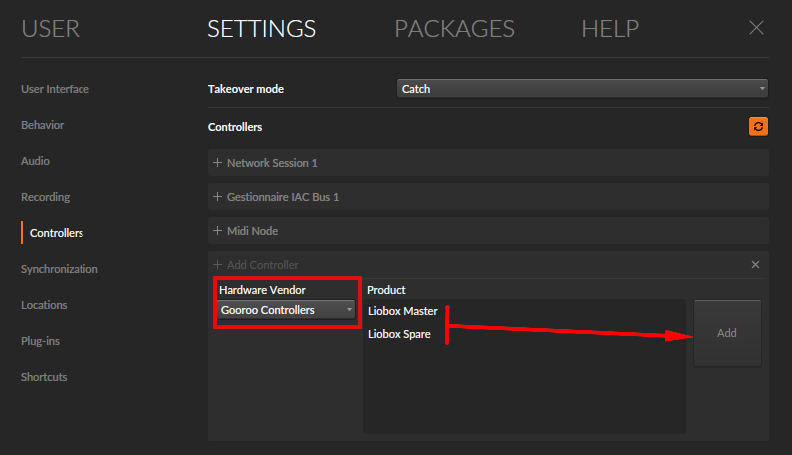The width and height of the screenshot is (792, 455).
Task: Select Liobox Spare in the Product list
Action: (x=399, y=334)
